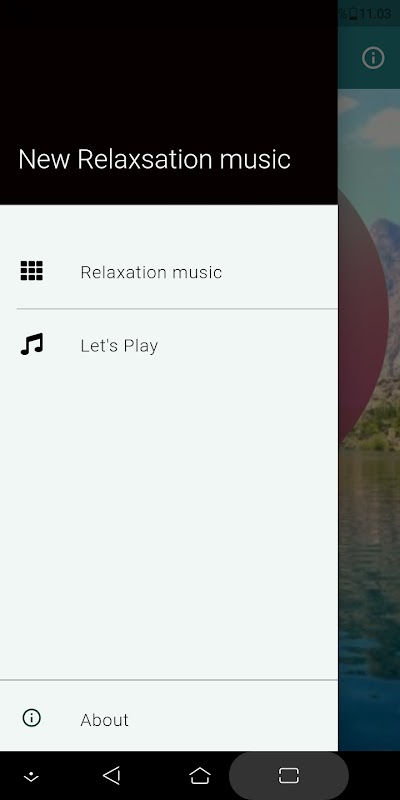Tap the red circle peeking behind the drawer
Viewport: 400px width, 800px height.
(x=363, y=316)
